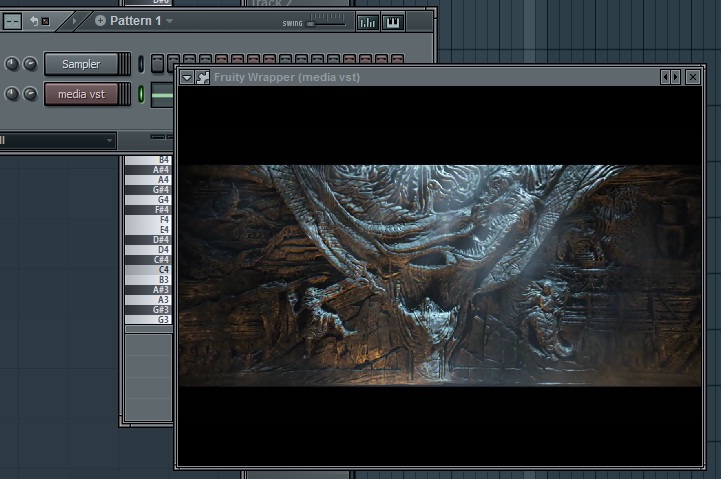Click the D#4 piano key
The image size is (721, 479).
[148, 240]
